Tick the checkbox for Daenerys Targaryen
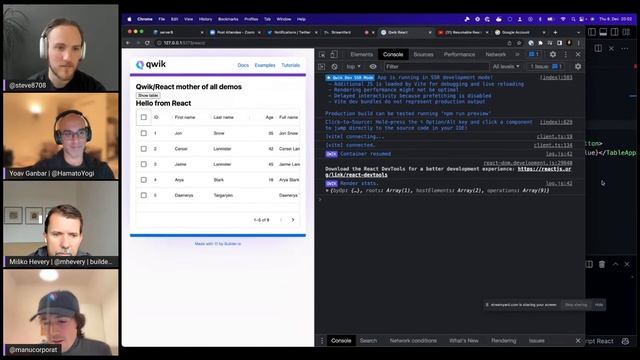This screenshot has width=640, height=360. coord(144,195)
